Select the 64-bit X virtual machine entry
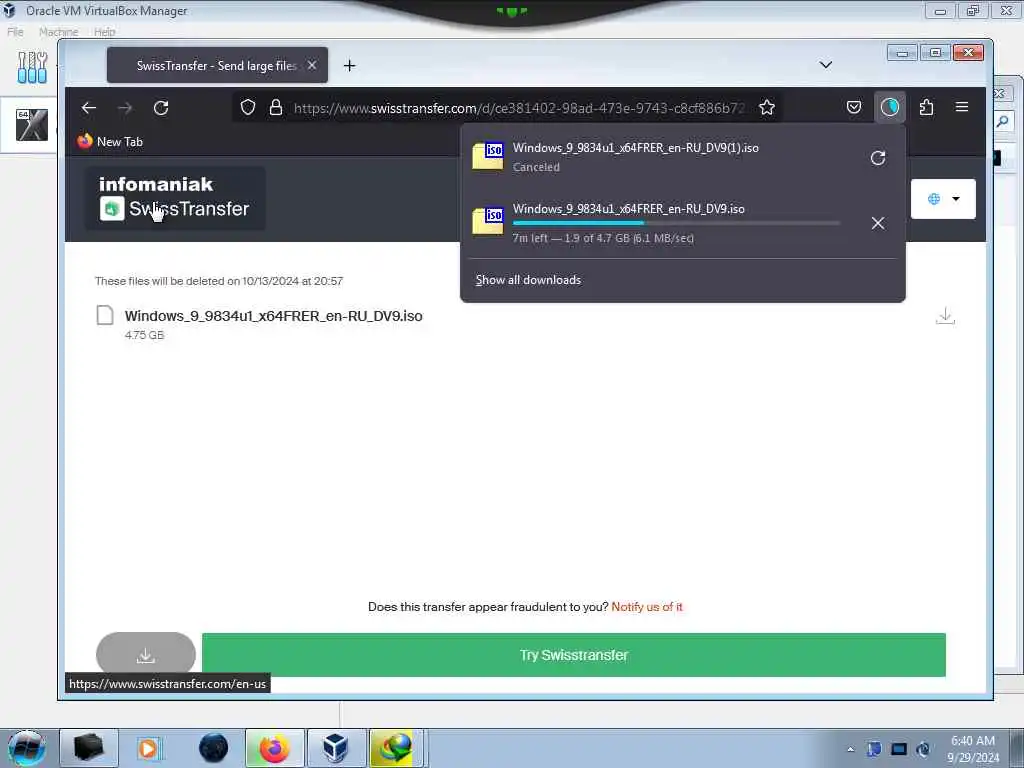The image size is (1024, 768). pyautogui.click(x=31, y=125)
